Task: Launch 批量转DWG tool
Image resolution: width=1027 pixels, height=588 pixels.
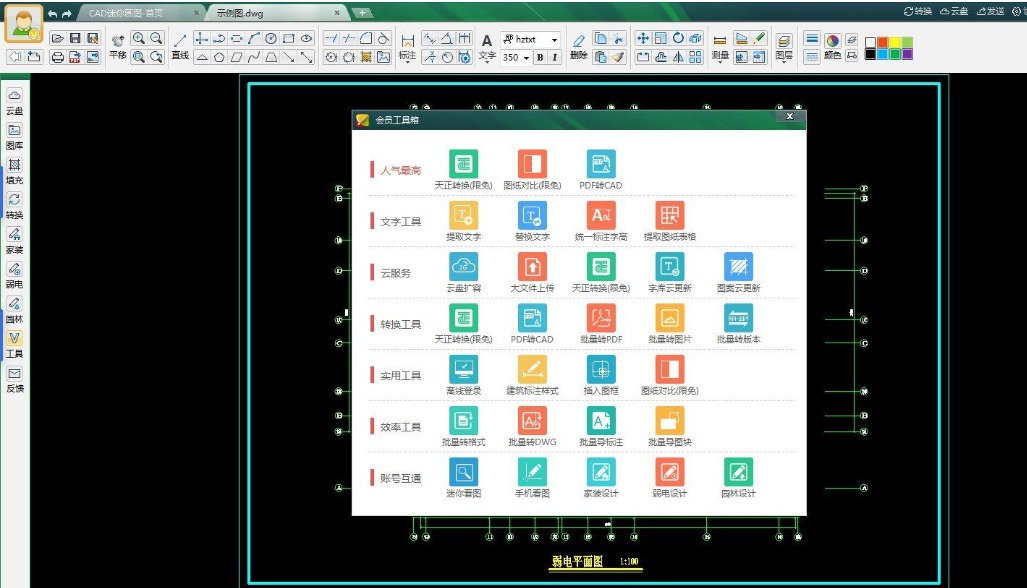Action: (x=532, y=426)
